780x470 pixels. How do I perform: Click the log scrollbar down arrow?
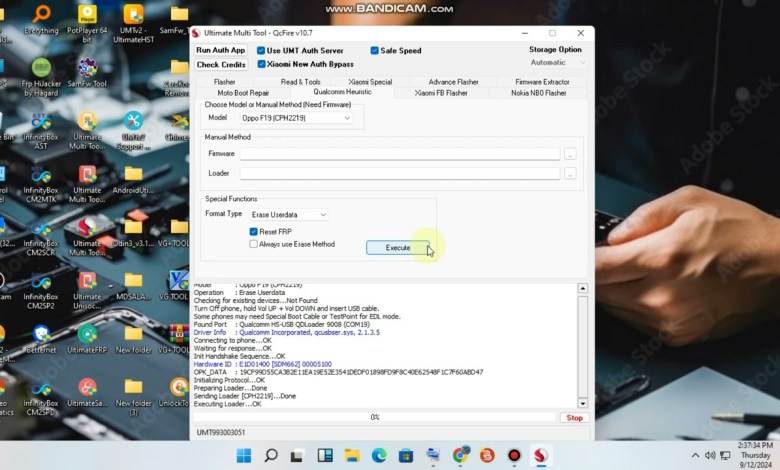coord(583,403)
